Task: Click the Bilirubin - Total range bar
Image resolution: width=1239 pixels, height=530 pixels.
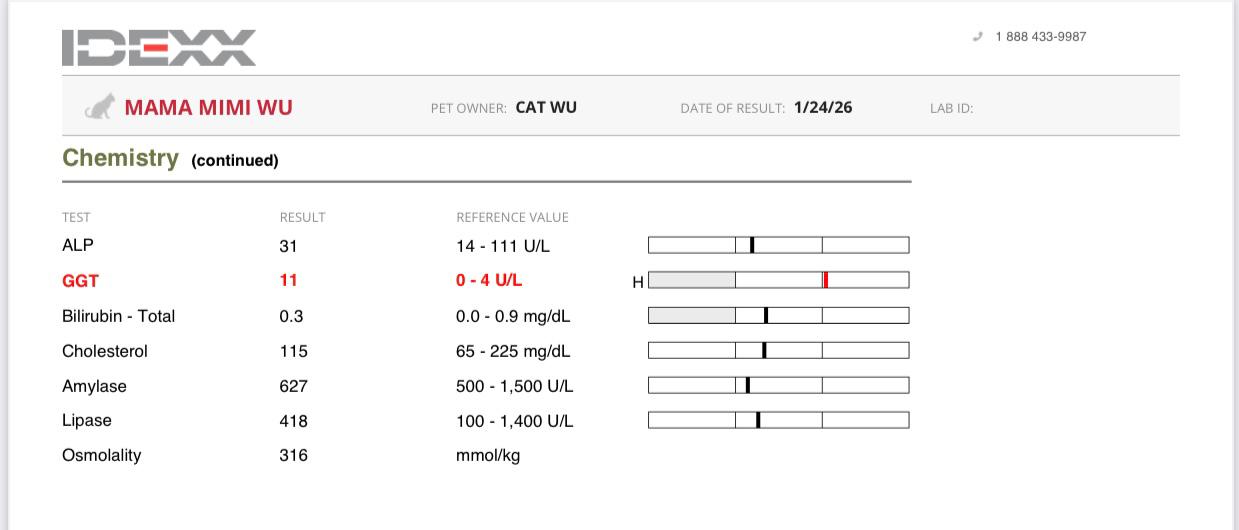Action: tap(778, 316)
